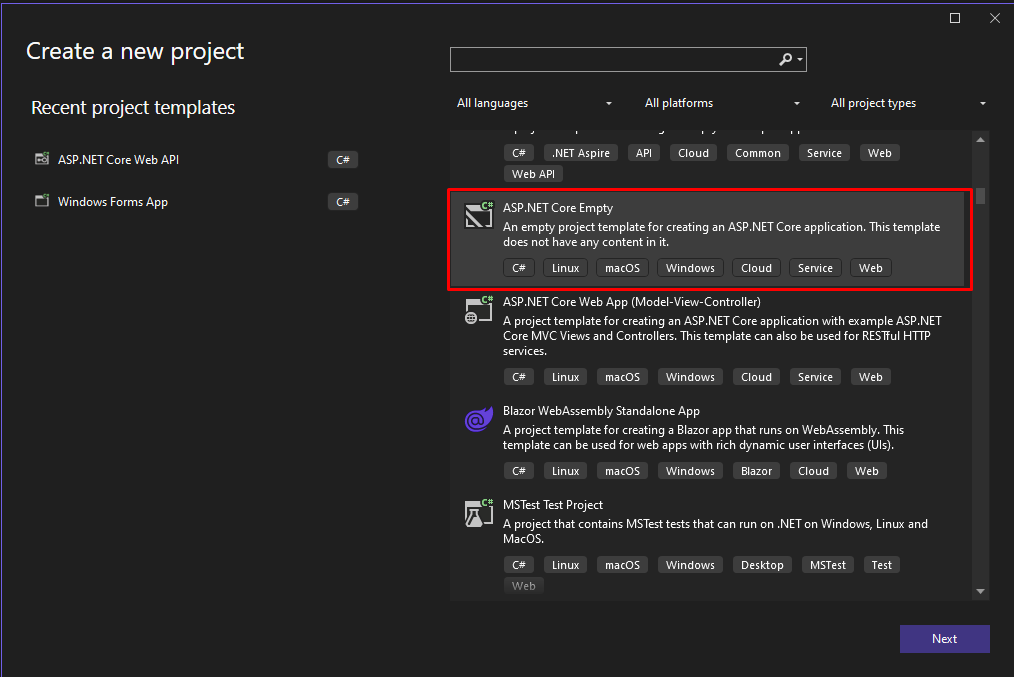1014x677 pixels.
Task: Click the MSTest tag
Action: pyautogui.click(x=828, y=565)
